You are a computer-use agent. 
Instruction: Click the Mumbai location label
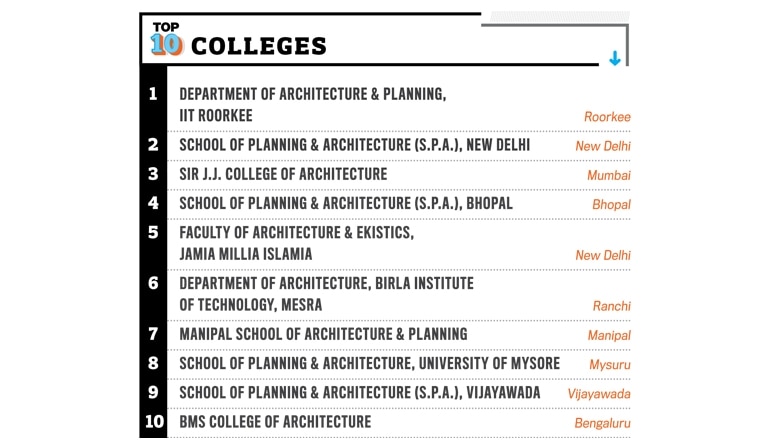point(609,175)
